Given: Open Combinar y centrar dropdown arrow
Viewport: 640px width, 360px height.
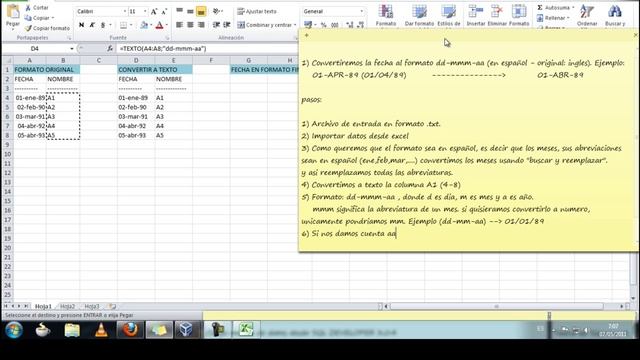Looking at the screenshot, I should [295, 25].
